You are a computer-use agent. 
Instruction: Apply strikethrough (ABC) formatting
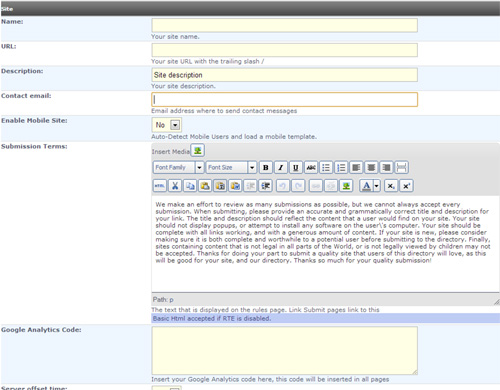click(311, 167)
